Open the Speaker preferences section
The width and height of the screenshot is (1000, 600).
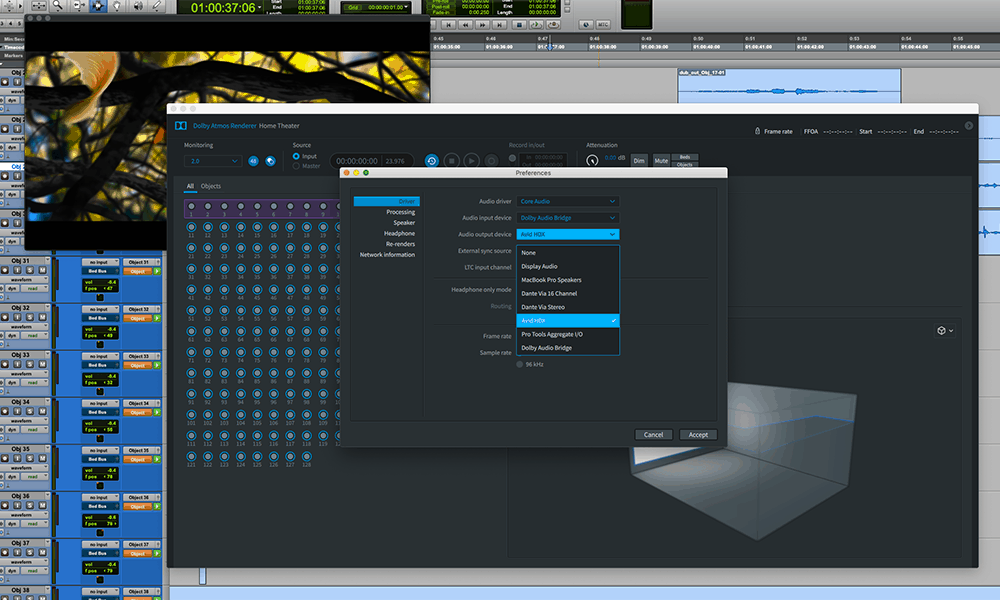pyautogui.click(x=404, y=223)
